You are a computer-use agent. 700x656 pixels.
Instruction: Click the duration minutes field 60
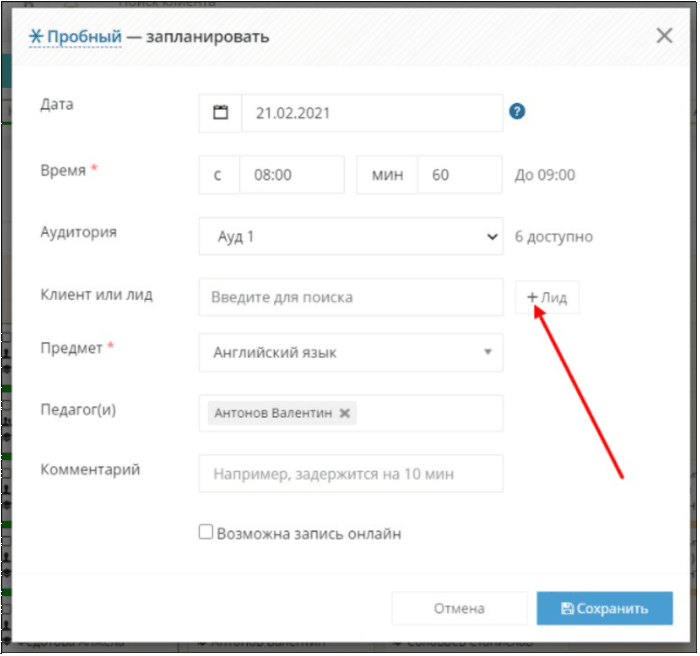461,175
